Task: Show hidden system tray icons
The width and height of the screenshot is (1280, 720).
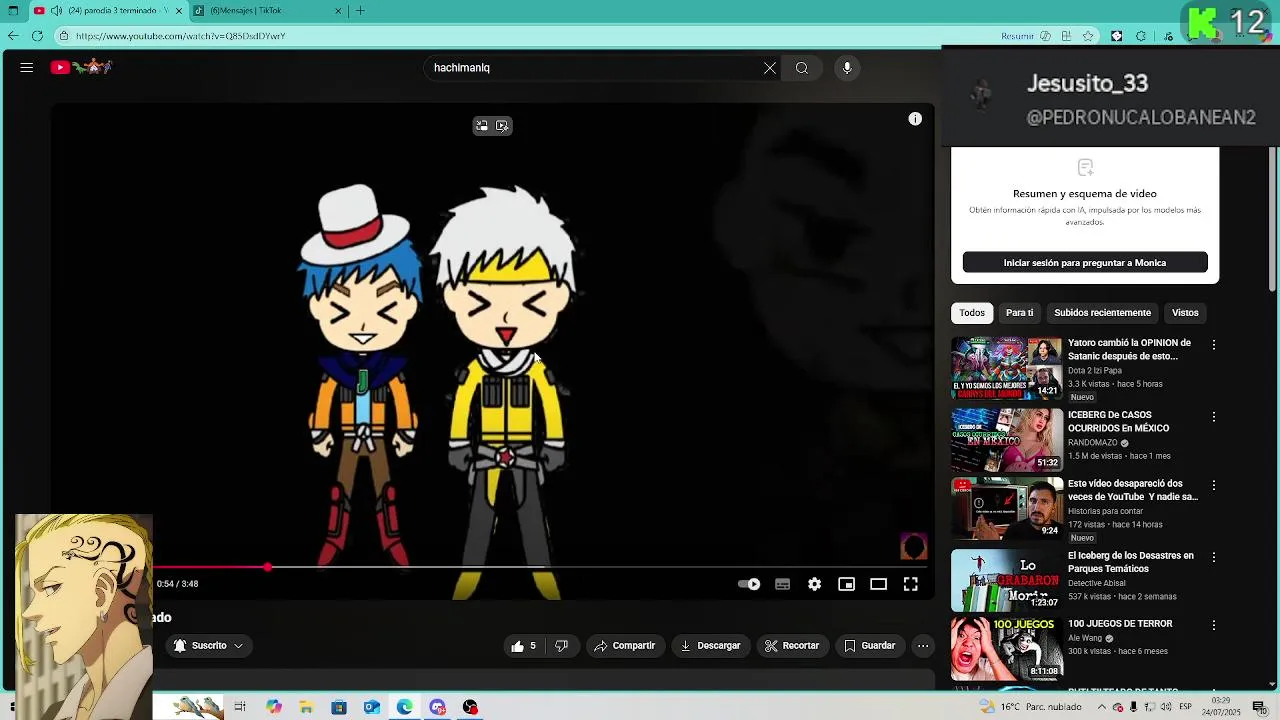Action: [x=1102, y=707]
